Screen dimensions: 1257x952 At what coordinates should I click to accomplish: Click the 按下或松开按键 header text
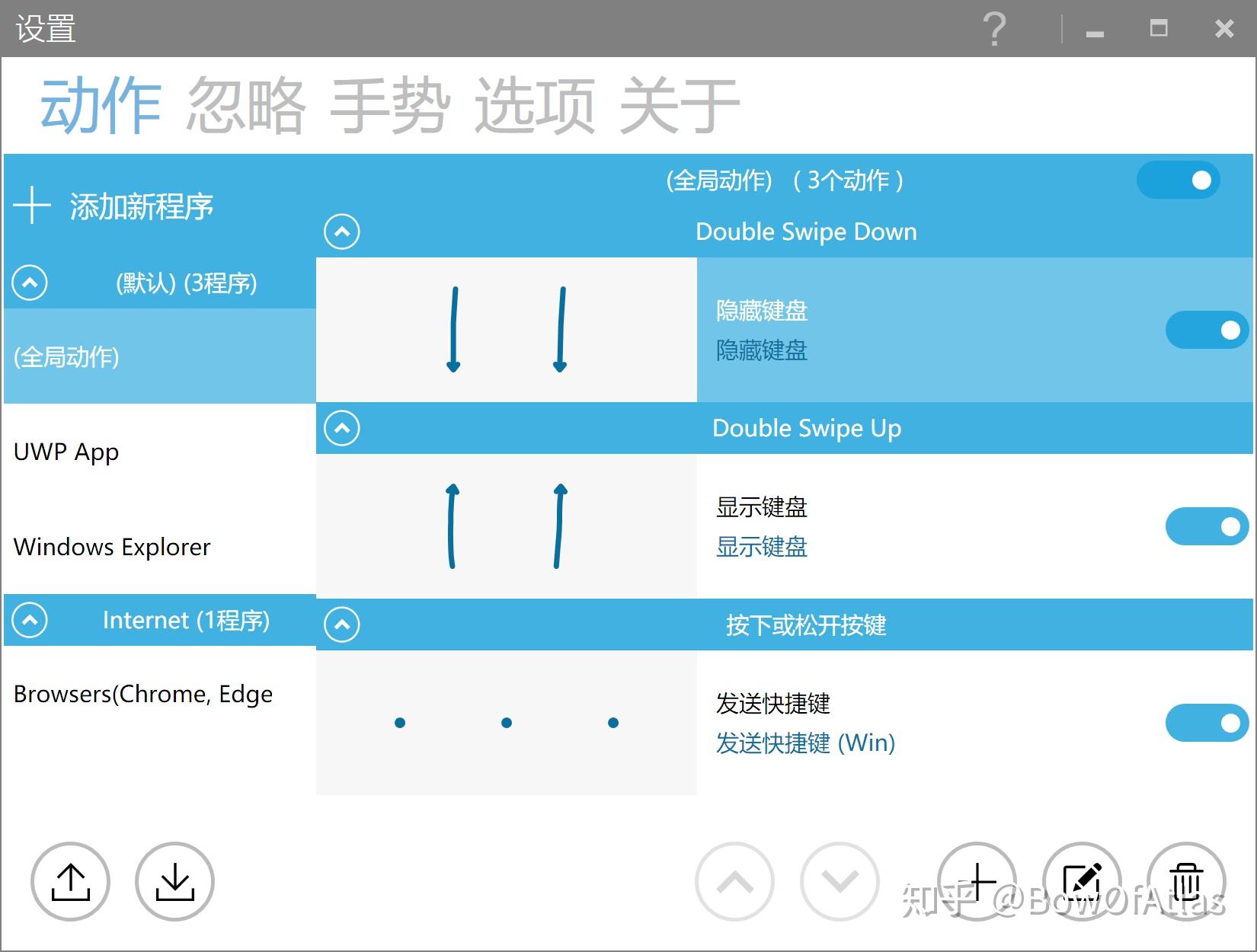pyautogui.click(x=806, y=625)
